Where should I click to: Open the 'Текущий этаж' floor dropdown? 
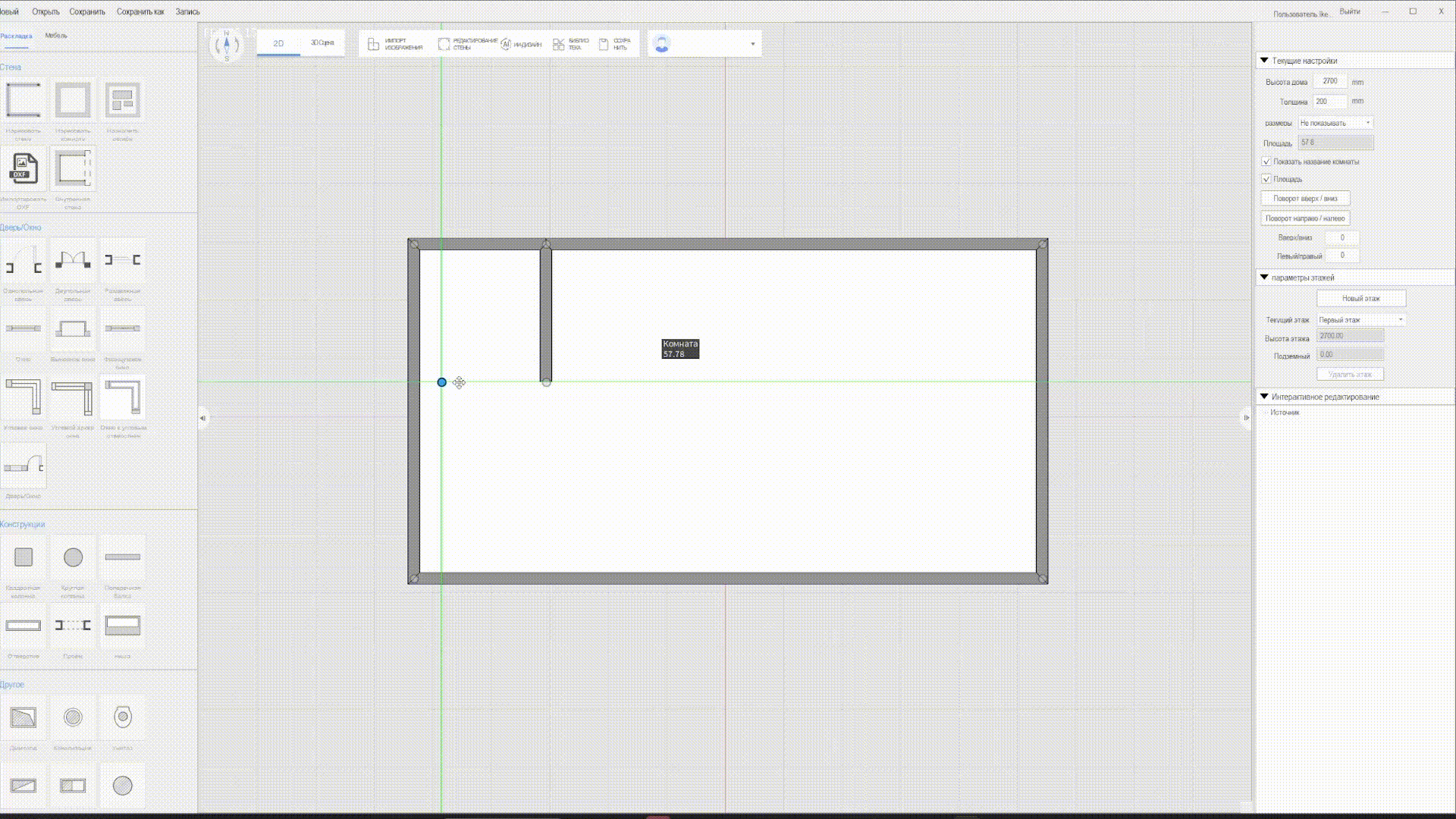(x=1360, y=320)
